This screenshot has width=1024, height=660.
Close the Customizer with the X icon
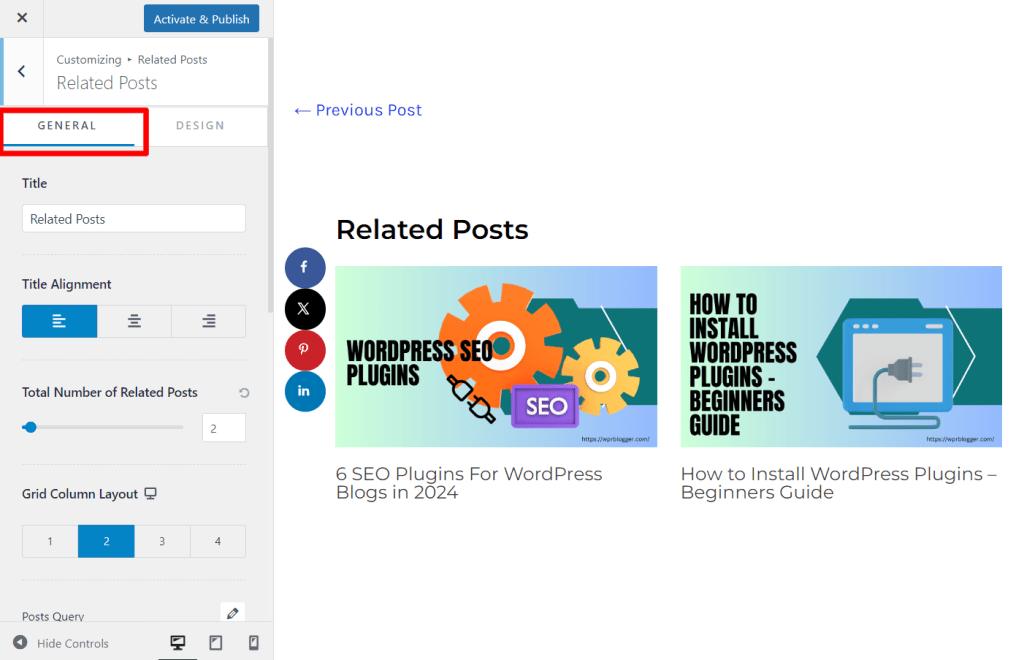click(x=22, y=18)
